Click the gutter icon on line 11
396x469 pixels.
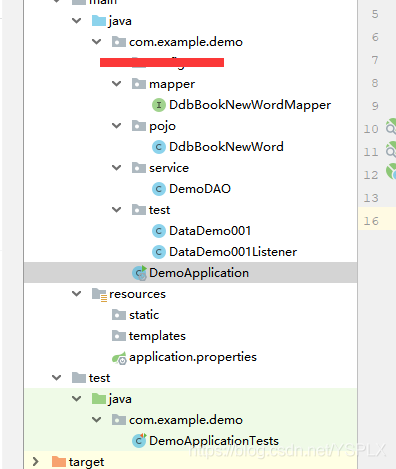click(391, 149)
